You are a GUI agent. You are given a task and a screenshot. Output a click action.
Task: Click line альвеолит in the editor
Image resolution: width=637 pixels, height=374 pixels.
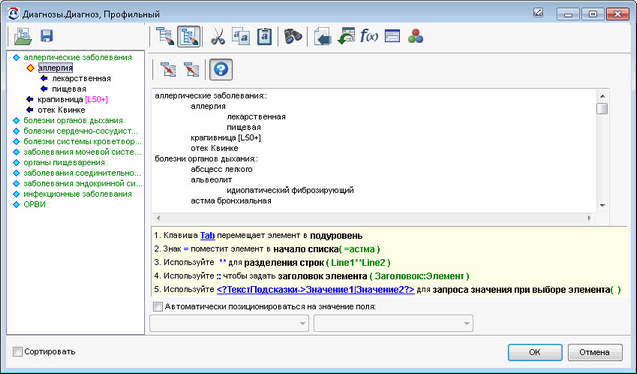pos(211,179)
